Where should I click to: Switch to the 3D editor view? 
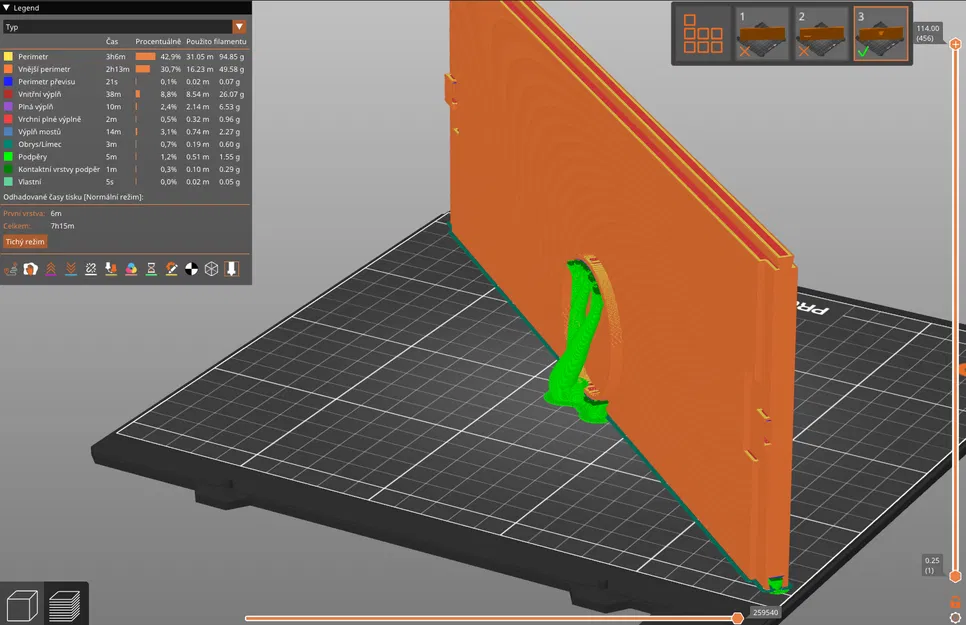point(22,604)
